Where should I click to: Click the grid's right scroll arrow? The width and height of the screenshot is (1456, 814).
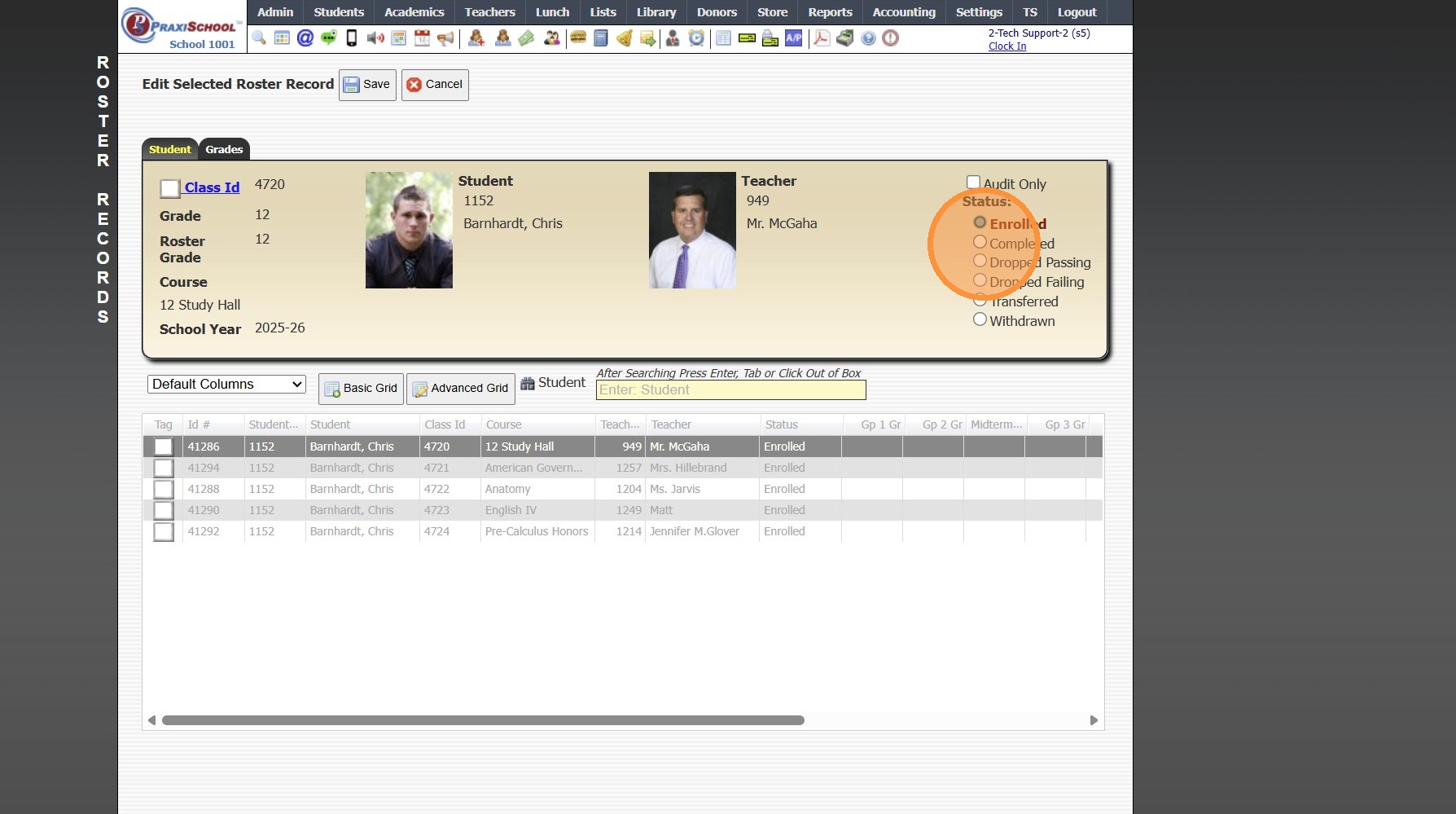(x=1094, y=720)
